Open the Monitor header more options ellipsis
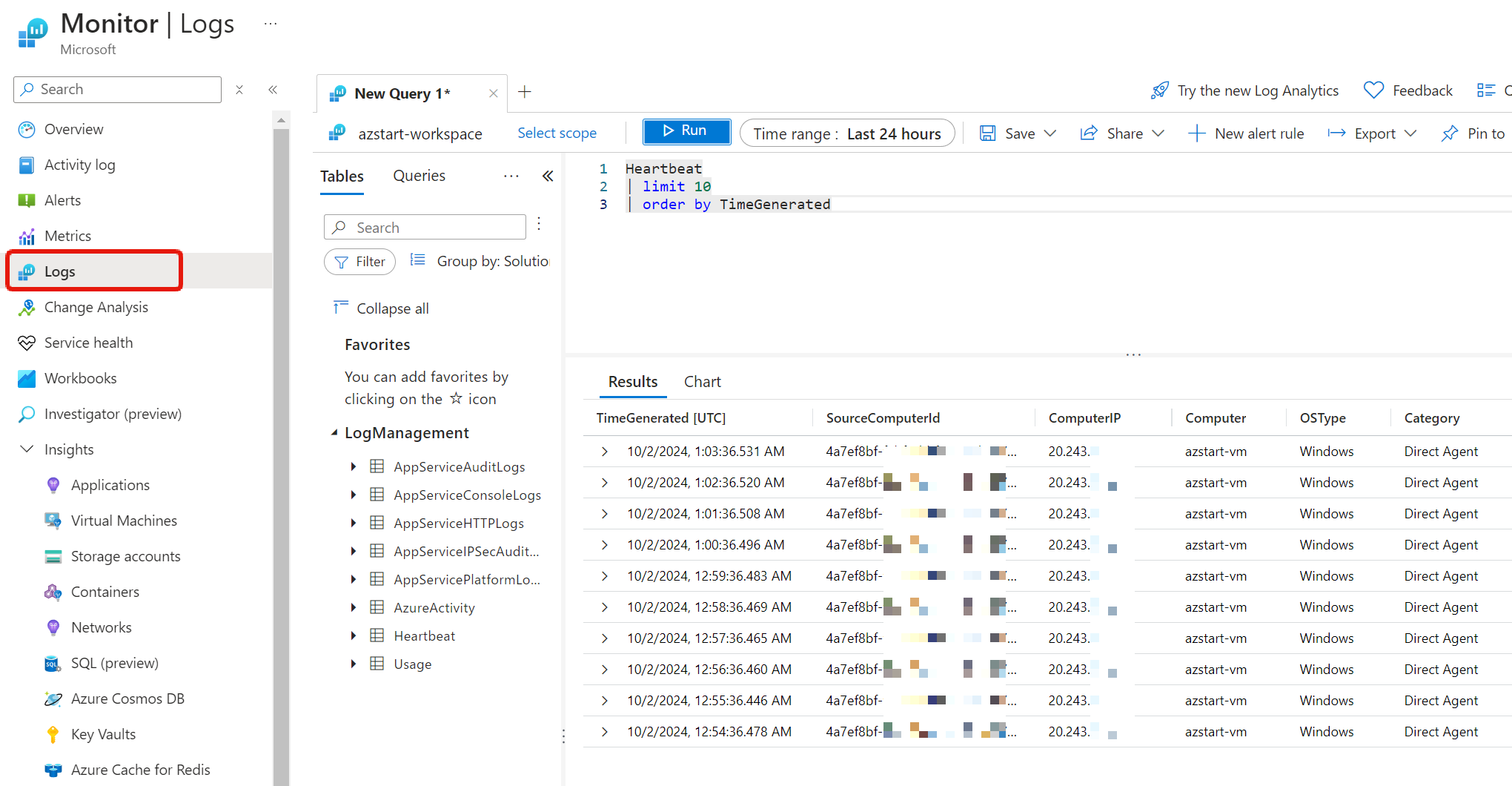1512x786 pixels. [271, 24]
